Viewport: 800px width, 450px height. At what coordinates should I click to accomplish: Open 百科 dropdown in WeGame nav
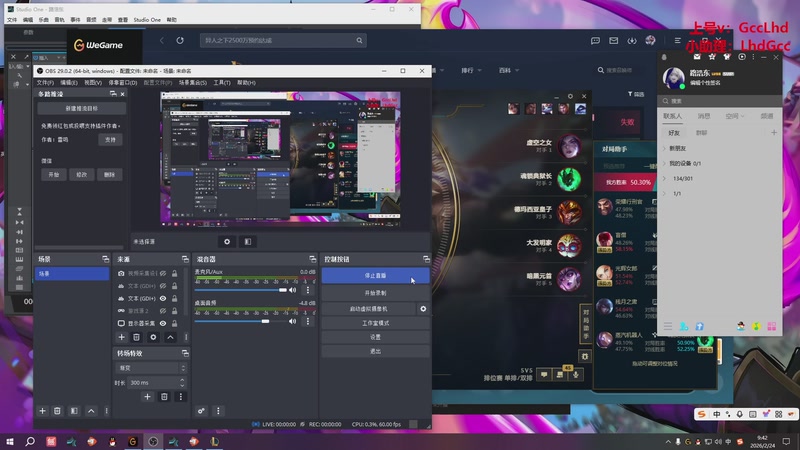click(x=509, y=70)
